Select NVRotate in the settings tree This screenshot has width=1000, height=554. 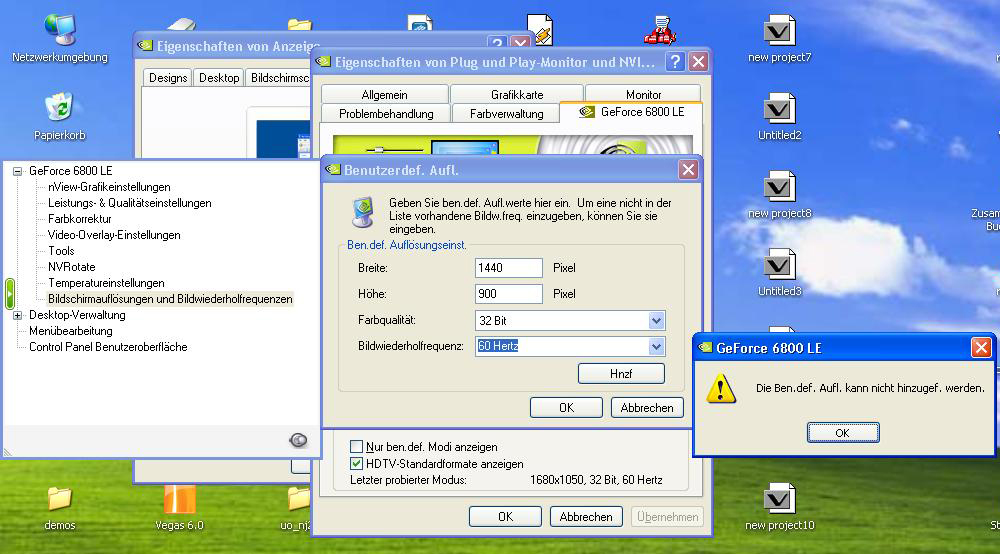tap(71, 267)
